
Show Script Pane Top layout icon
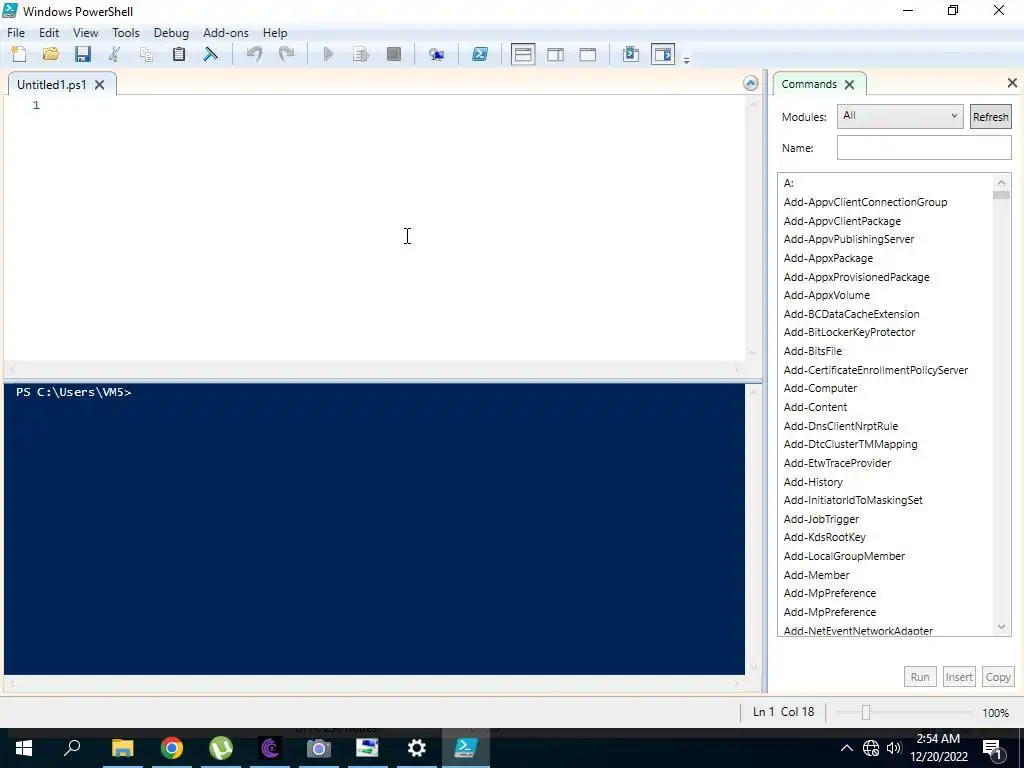point(523,54)
